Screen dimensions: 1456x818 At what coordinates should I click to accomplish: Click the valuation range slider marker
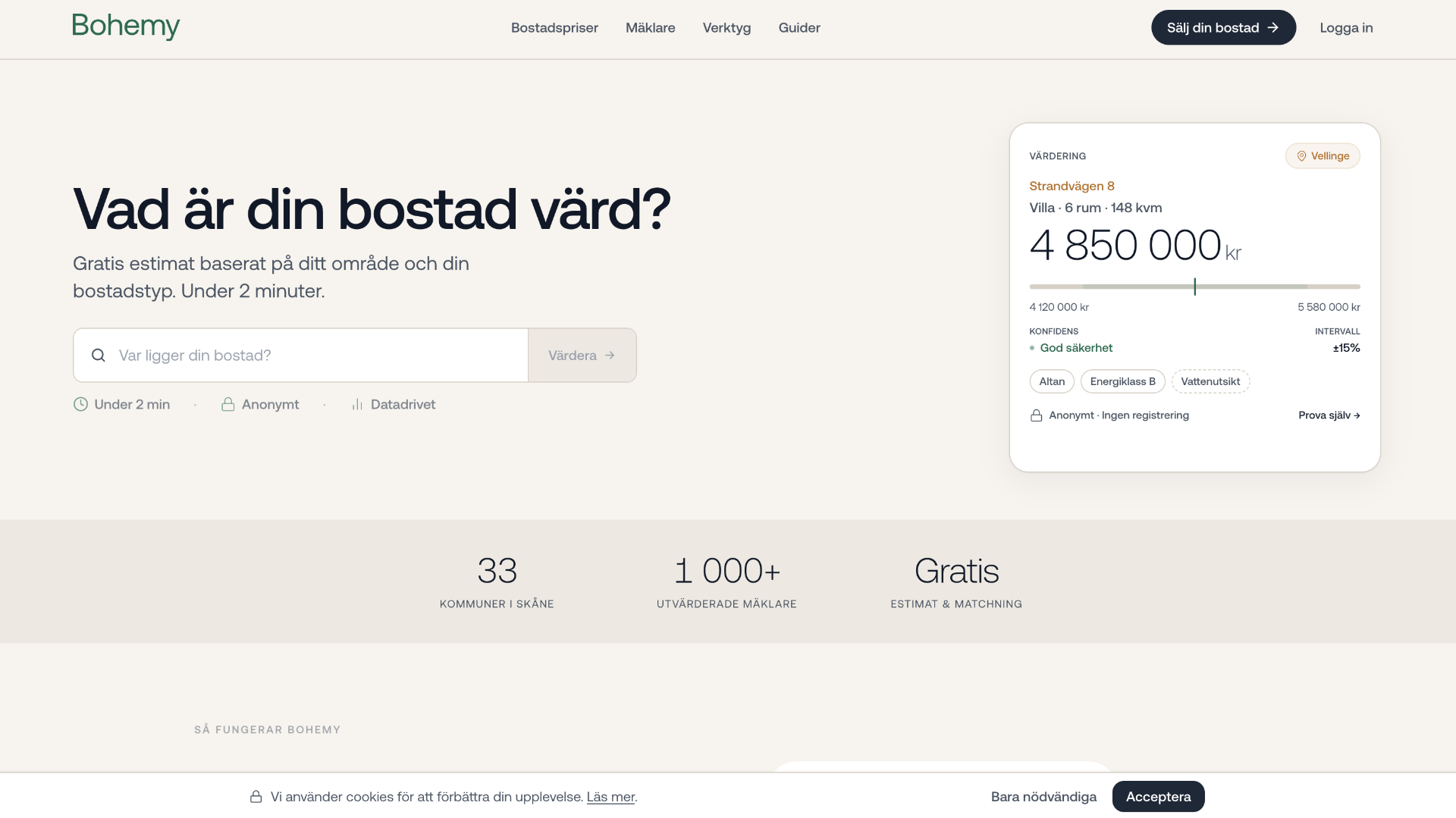click(x=1194, y=287)
